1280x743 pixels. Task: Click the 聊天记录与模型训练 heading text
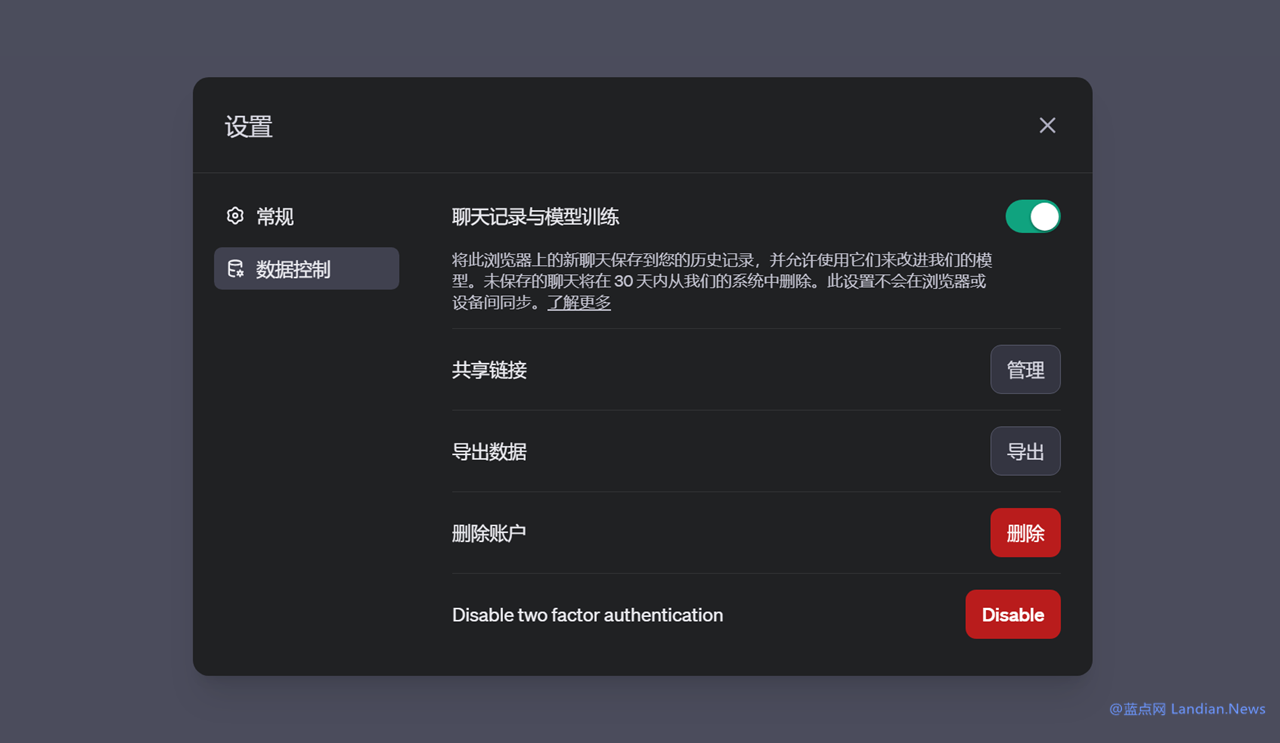pyautogui.click(x=535, y=217)
